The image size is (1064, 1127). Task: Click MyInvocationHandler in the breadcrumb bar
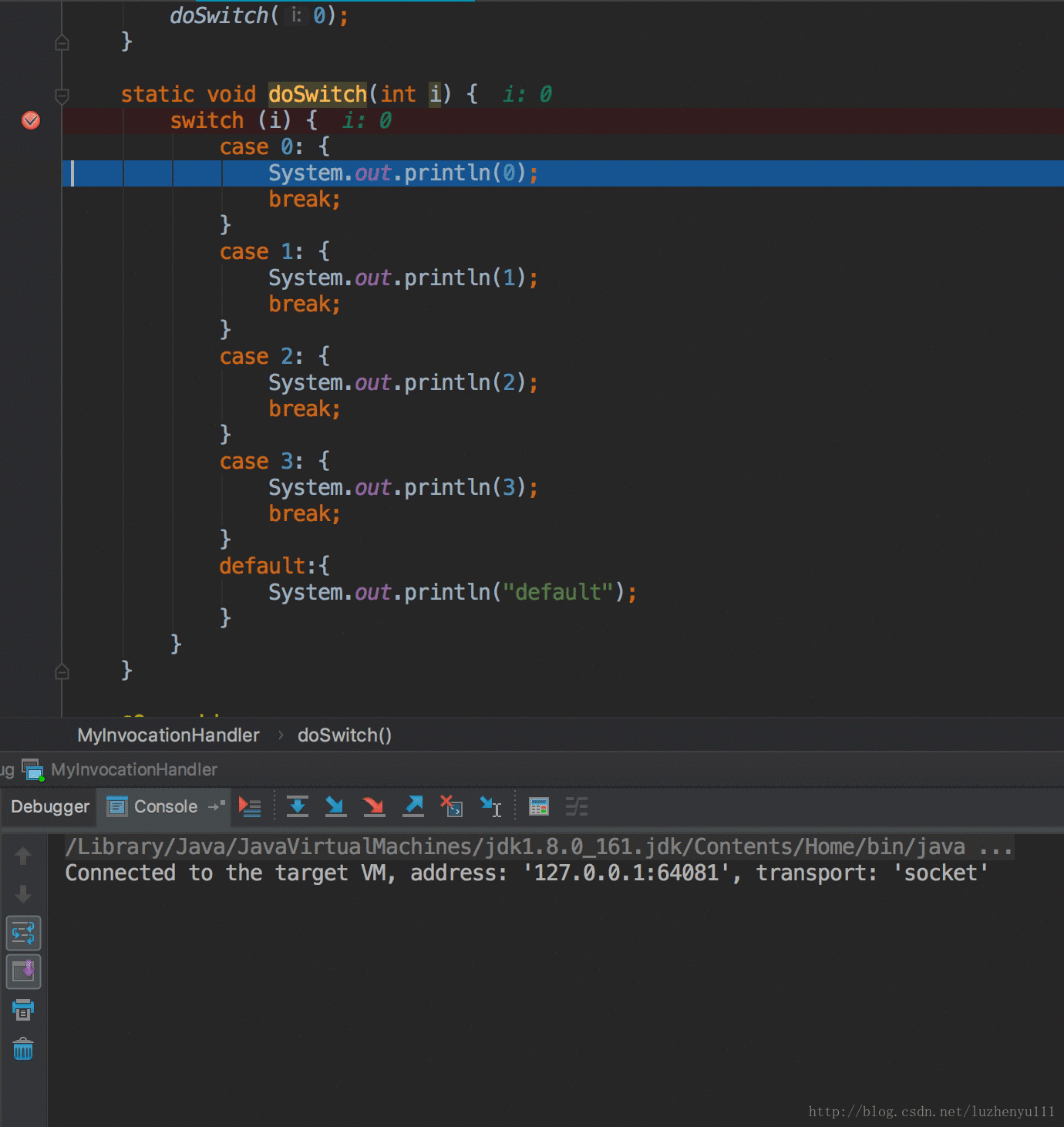pyautogui.click(x=168, y=735)
